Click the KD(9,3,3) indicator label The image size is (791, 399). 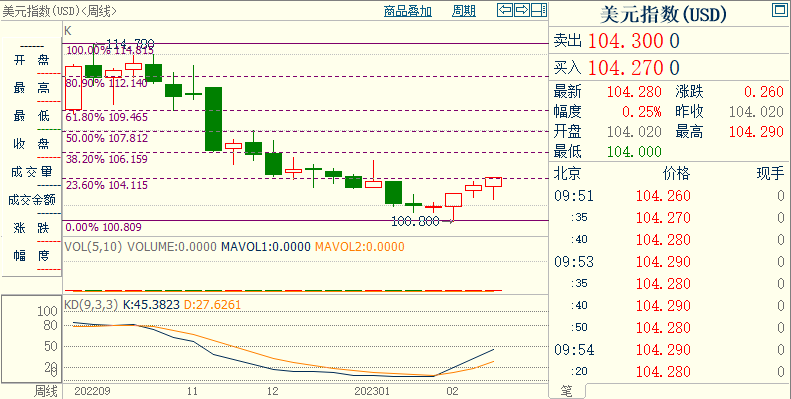[91, 305]
